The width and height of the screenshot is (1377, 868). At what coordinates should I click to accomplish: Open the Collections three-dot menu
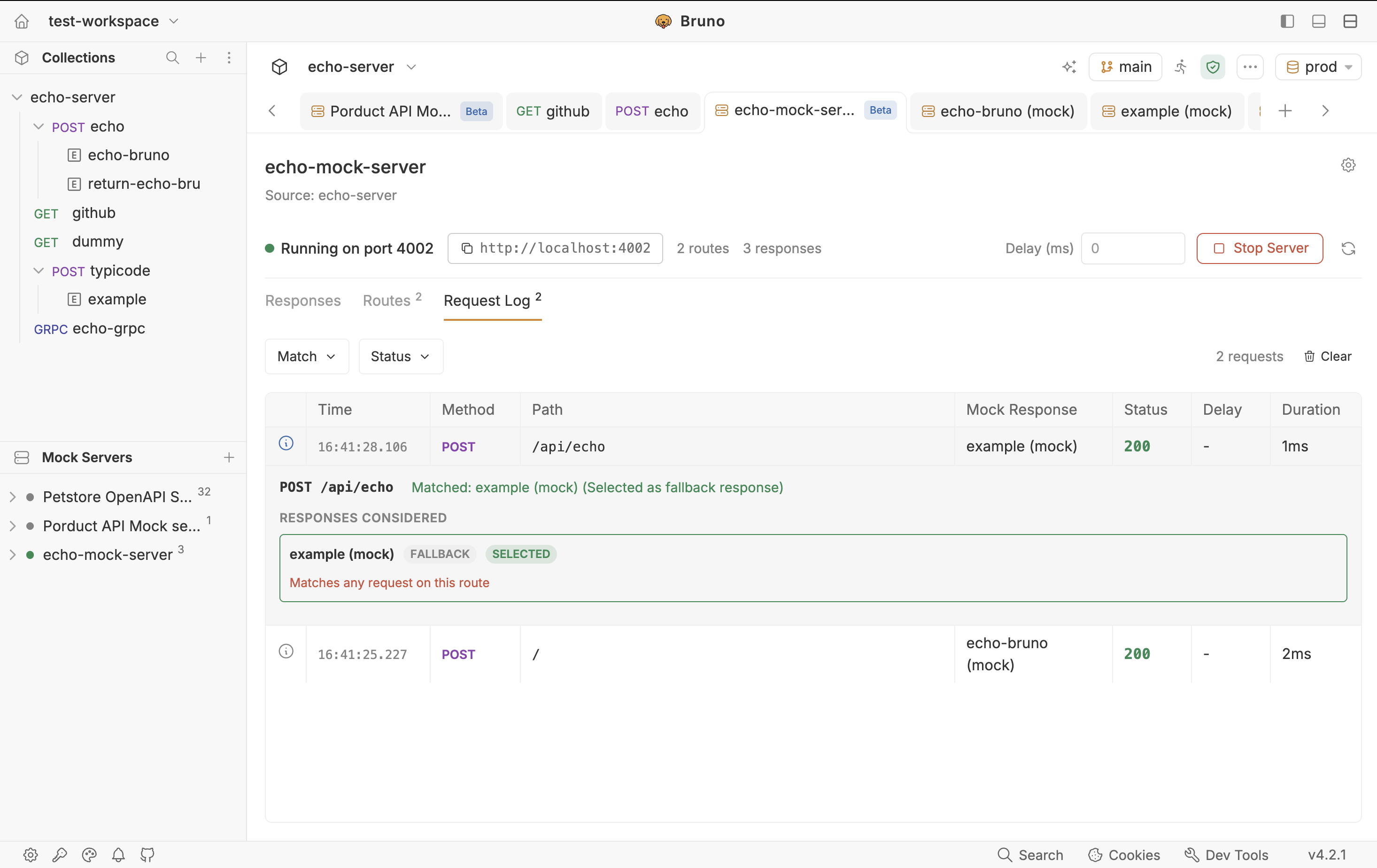click(x=229, y=58)
